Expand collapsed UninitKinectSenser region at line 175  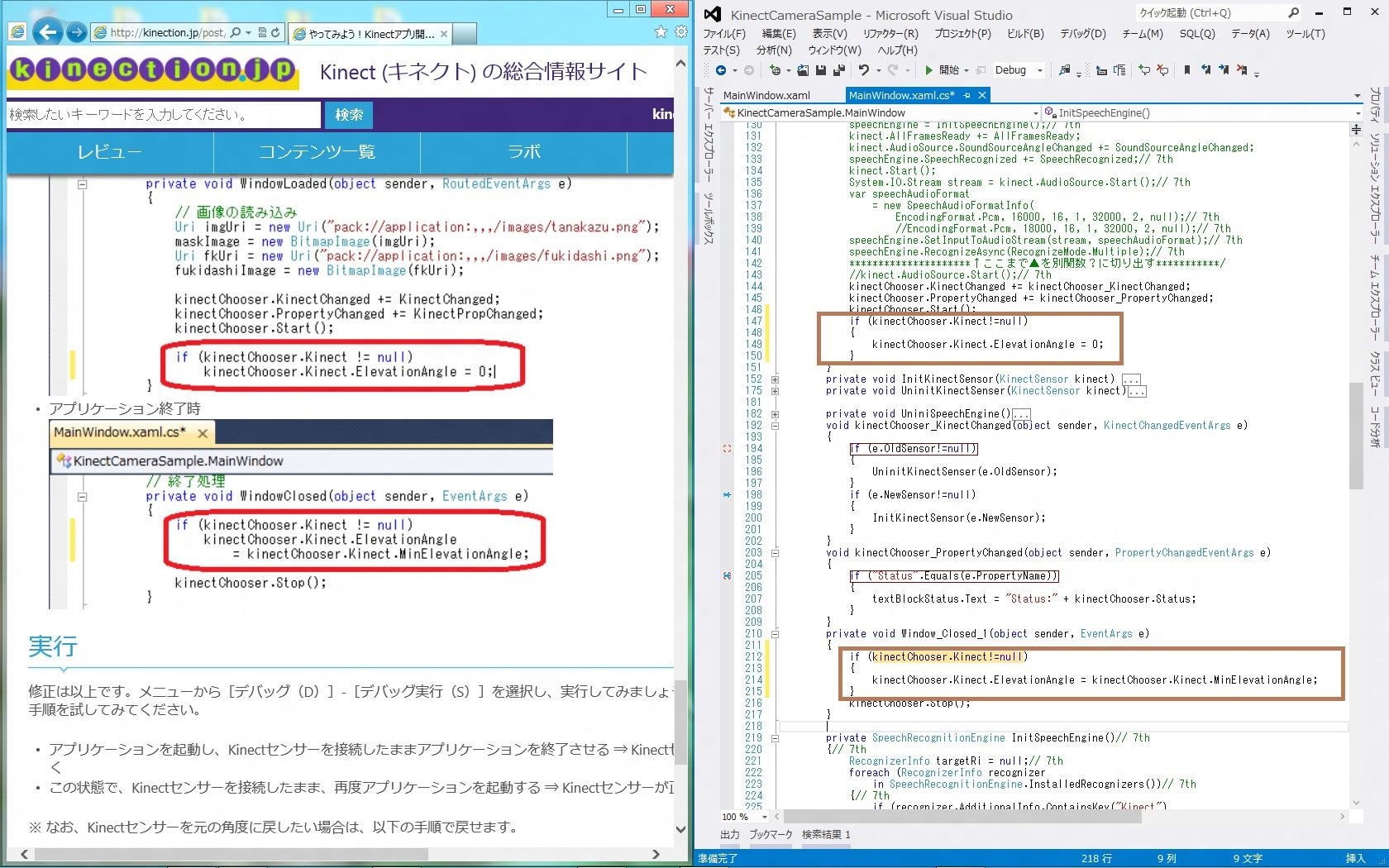[775, 391]
